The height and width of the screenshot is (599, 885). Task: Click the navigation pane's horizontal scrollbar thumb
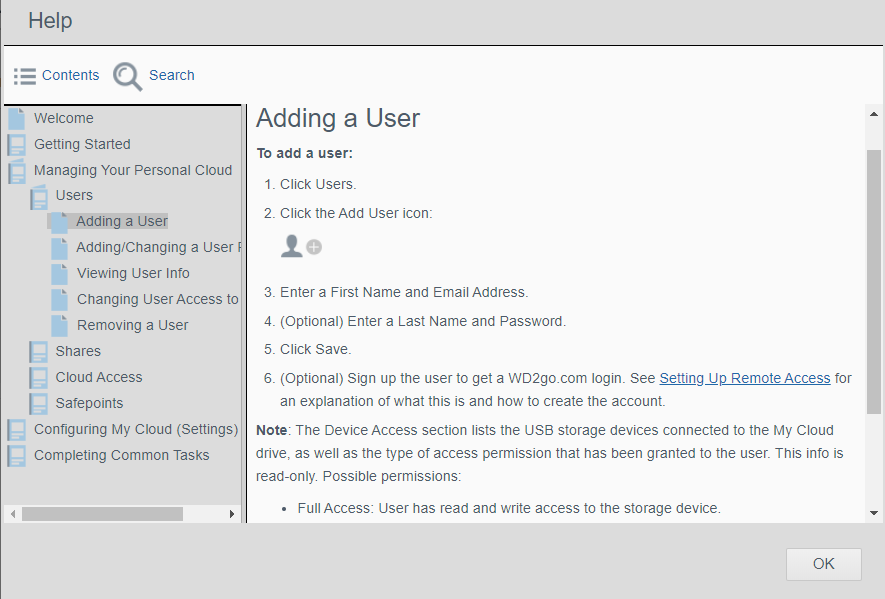(x=102, y=514)
